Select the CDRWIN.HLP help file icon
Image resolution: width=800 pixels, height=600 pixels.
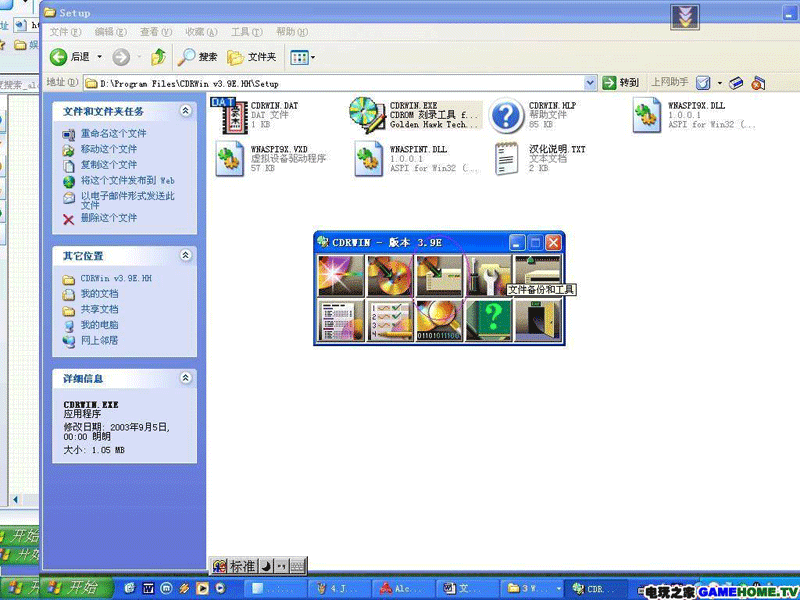506,116
